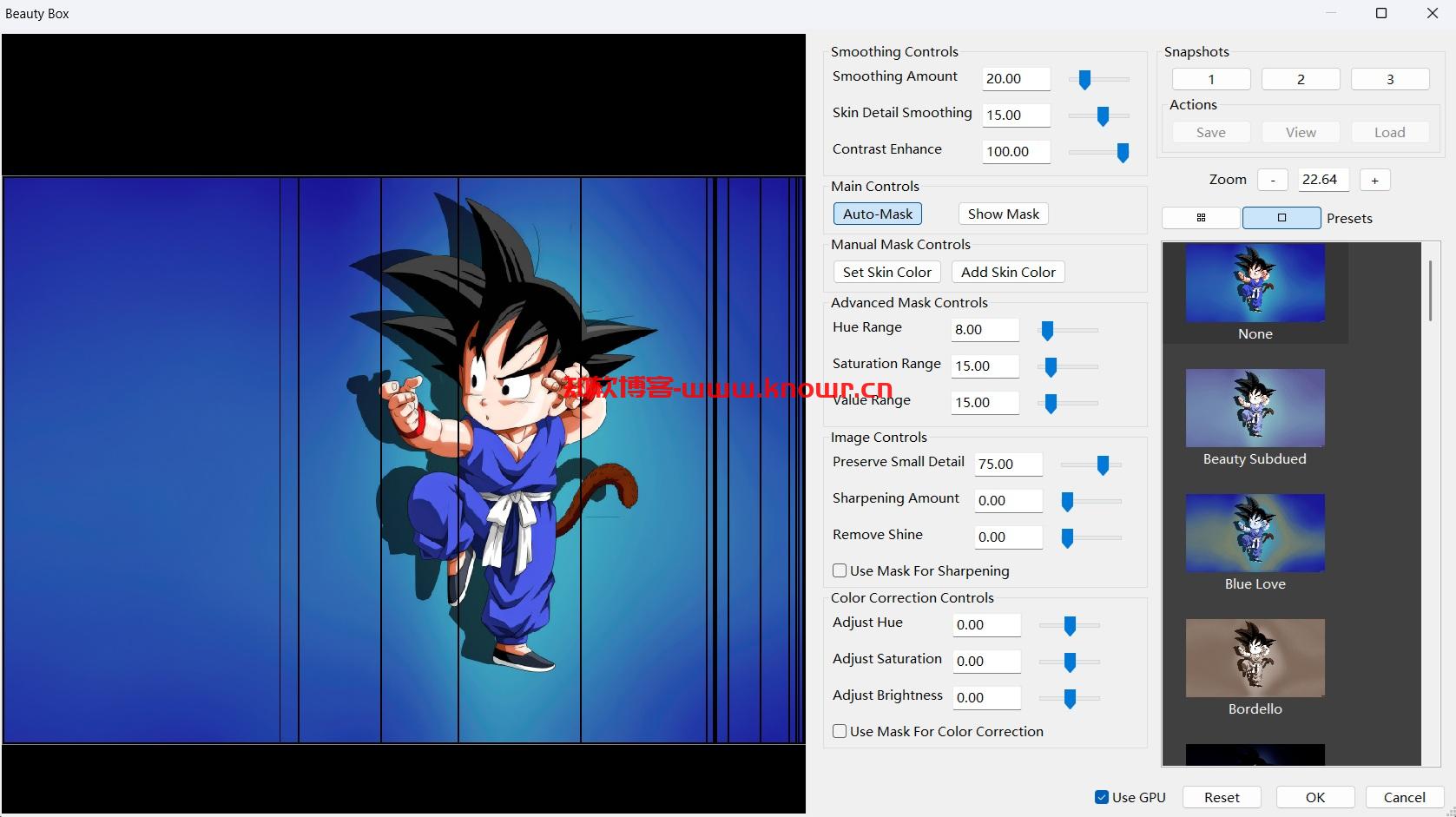Click the Contrast Enhance value field
1456x817 pixels.
[1016, 152]
